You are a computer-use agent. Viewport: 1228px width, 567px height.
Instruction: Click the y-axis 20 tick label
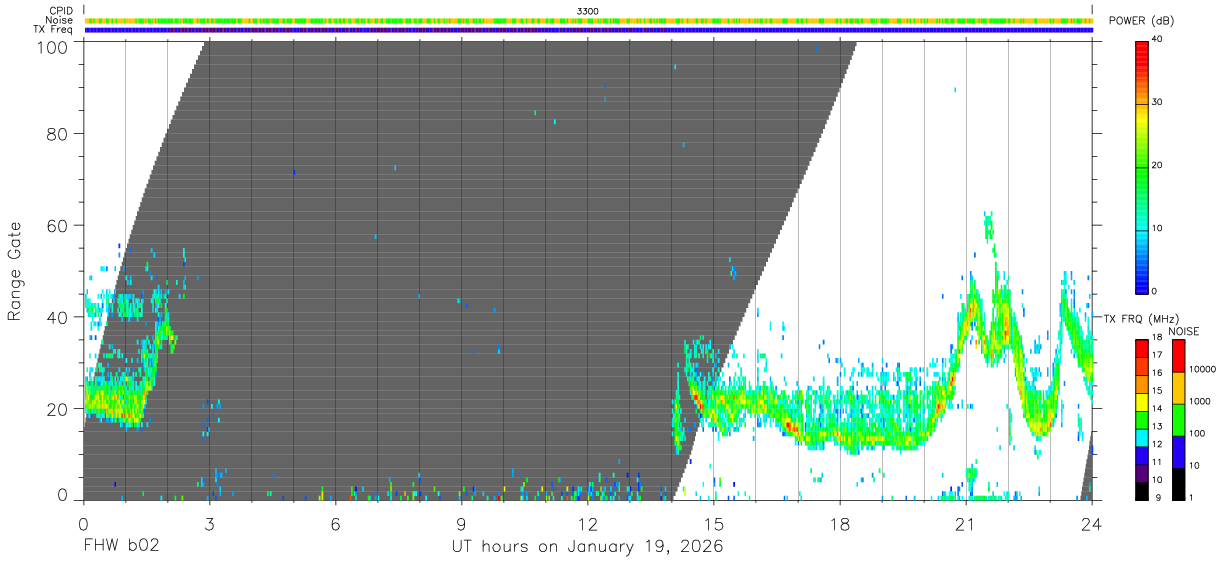[x=56, y=409]
